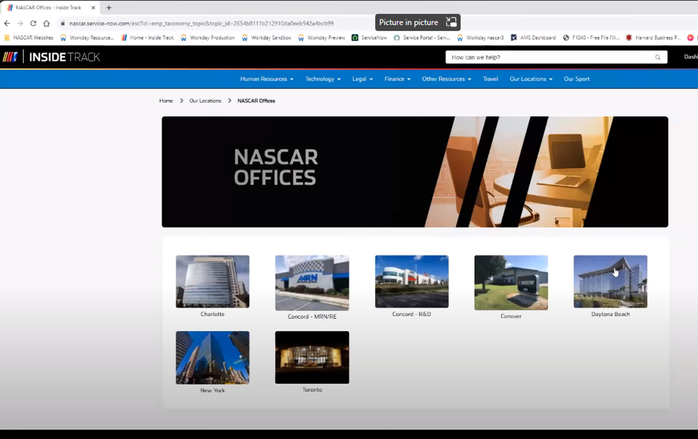Click the Our Locations breadcrumb link

point(205,101)
